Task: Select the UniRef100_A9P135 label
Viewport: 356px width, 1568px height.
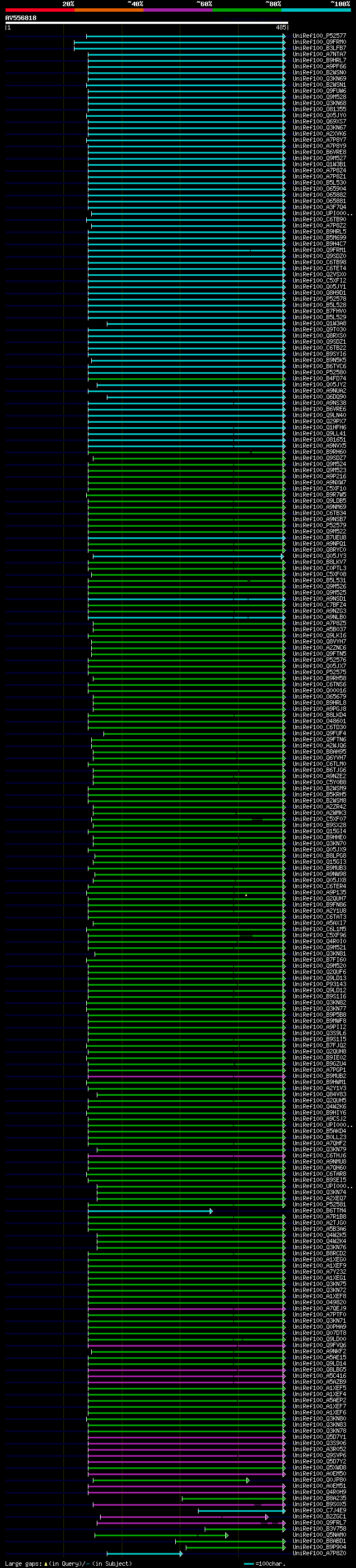Action: pos(319,892)
